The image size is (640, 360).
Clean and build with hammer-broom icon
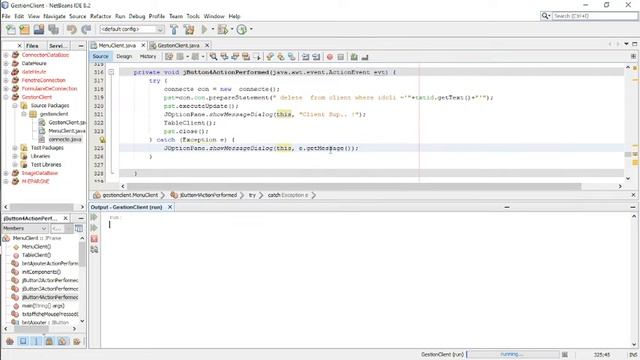189,29
